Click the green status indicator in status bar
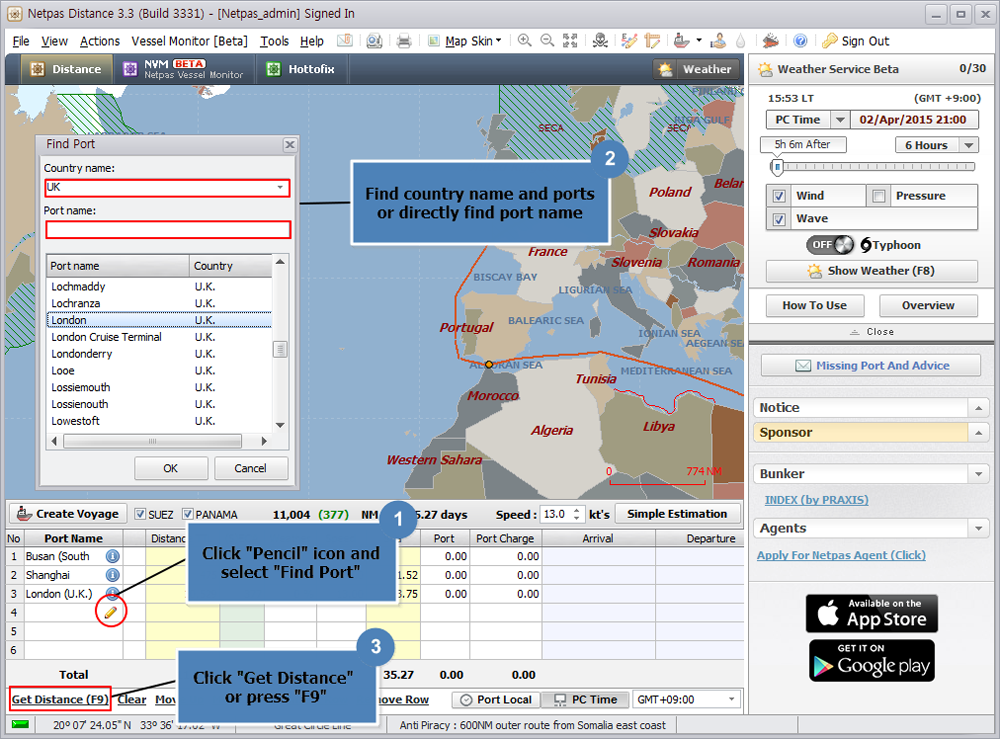This screenshot has height=739, width=1000. [20, 724]
